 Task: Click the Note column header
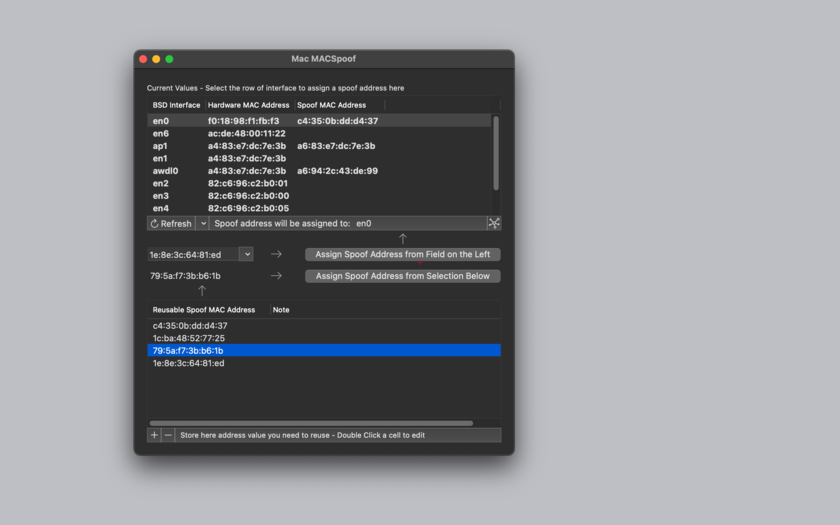point(281,310)
